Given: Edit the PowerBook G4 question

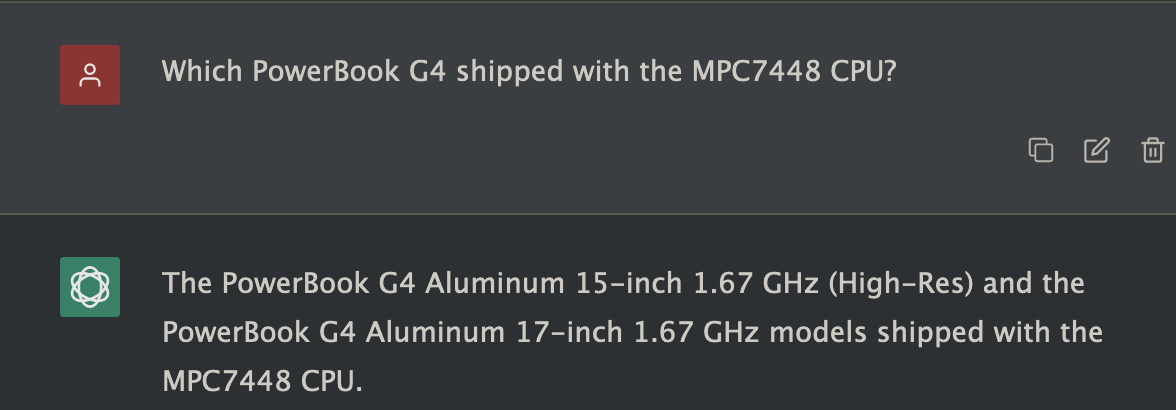Looking at the screenshot, I should 1097,150.
